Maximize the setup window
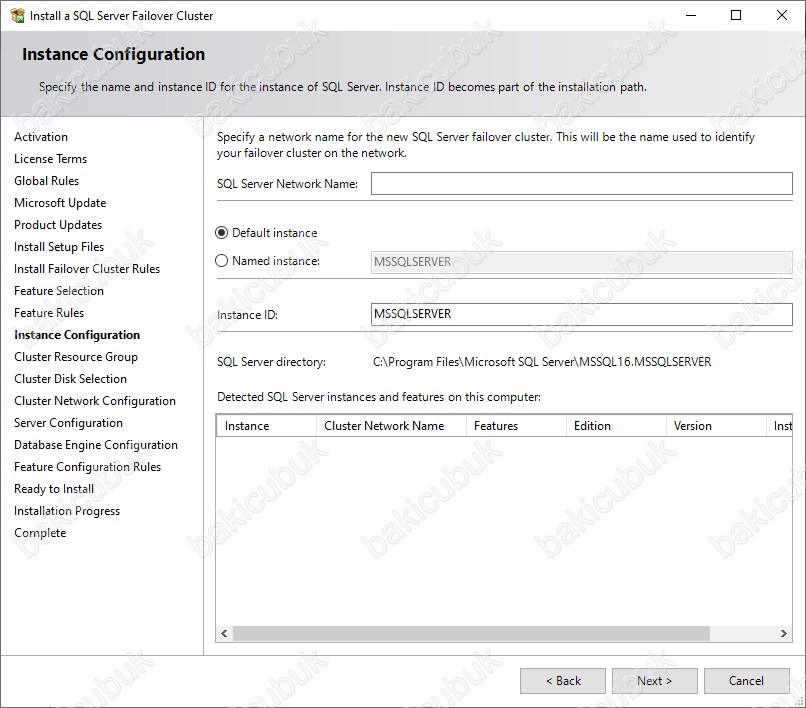 (736, 15)
